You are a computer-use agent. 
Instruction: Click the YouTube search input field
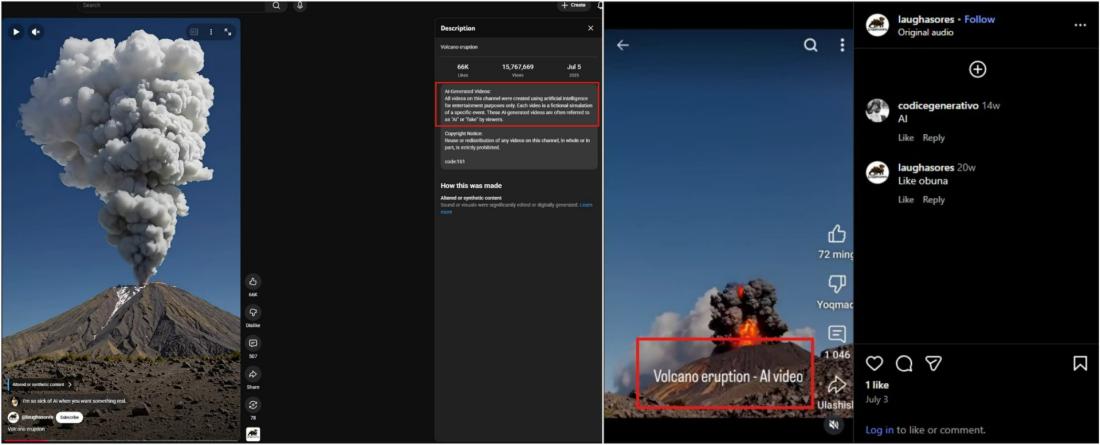[170, 5]
